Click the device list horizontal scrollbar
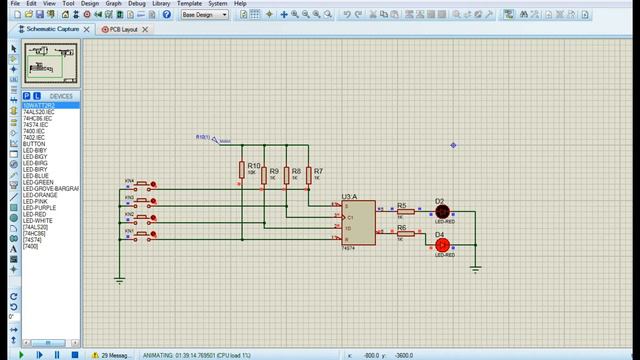 pos(51,343)
